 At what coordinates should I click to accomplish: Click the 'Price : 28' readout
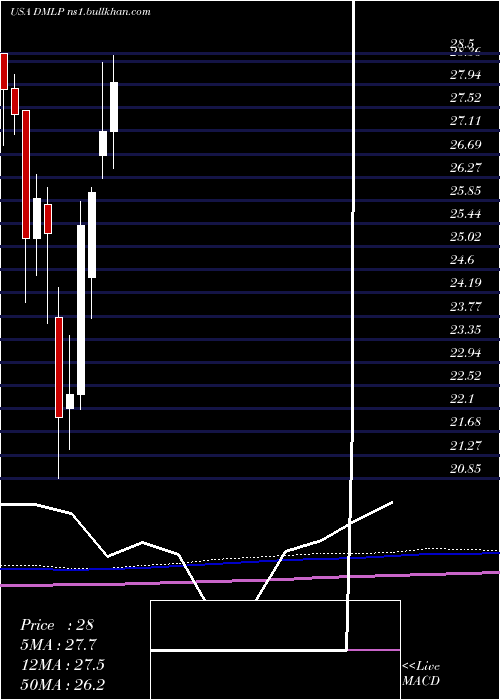pos(57,625)
